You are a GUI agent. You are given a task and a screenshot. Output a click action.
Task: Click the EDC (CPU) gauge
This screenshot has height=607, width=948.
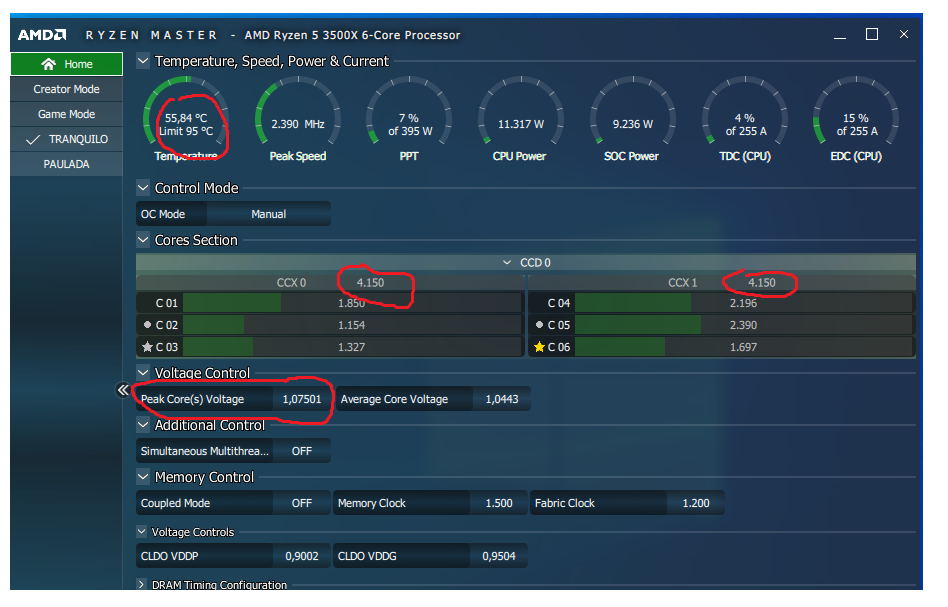(856, 120)
